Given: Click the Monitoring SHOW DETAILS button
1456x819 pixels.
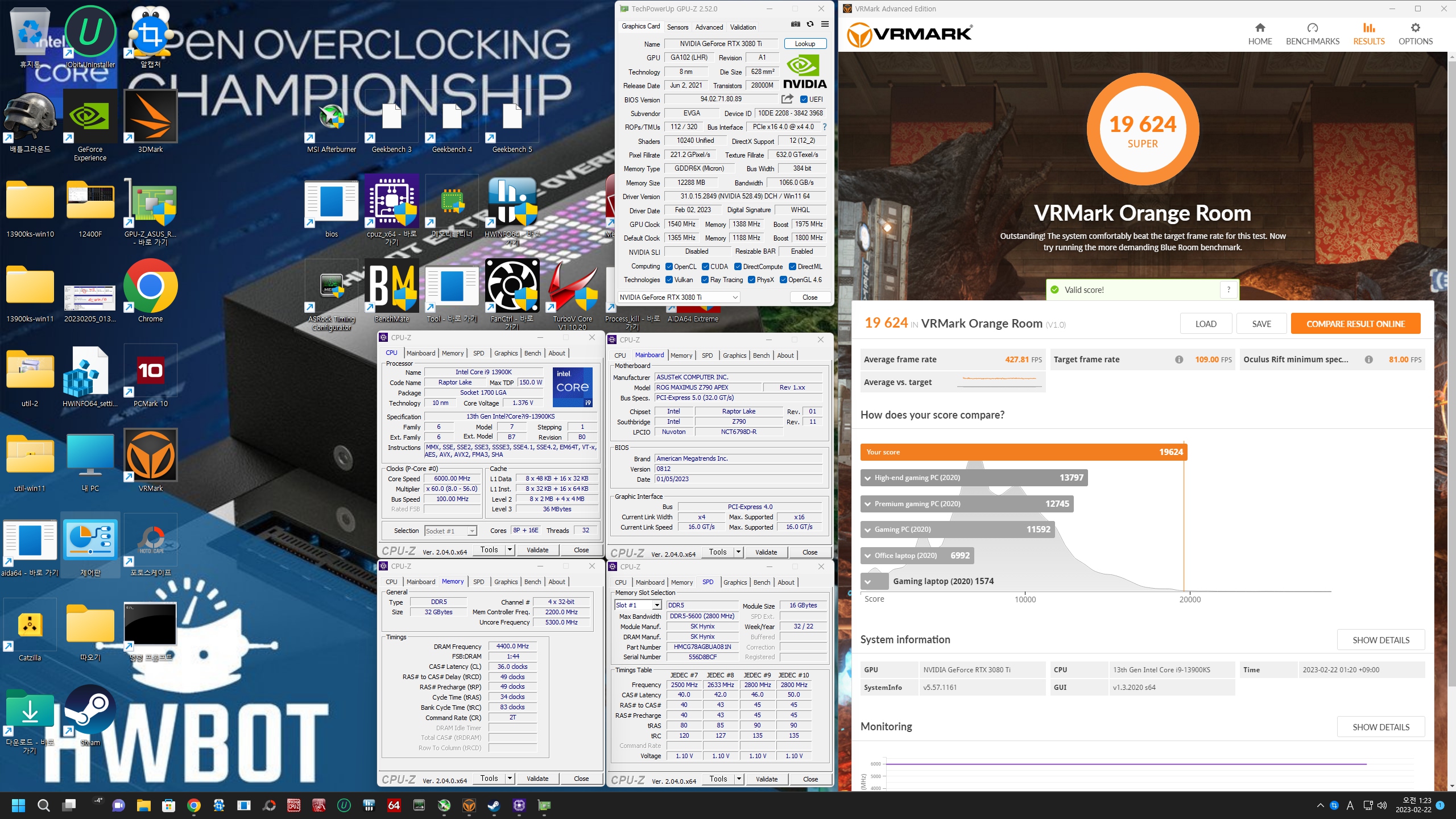Looking at the screenshot, I should pyautogui.click(x=1380, y=727).
